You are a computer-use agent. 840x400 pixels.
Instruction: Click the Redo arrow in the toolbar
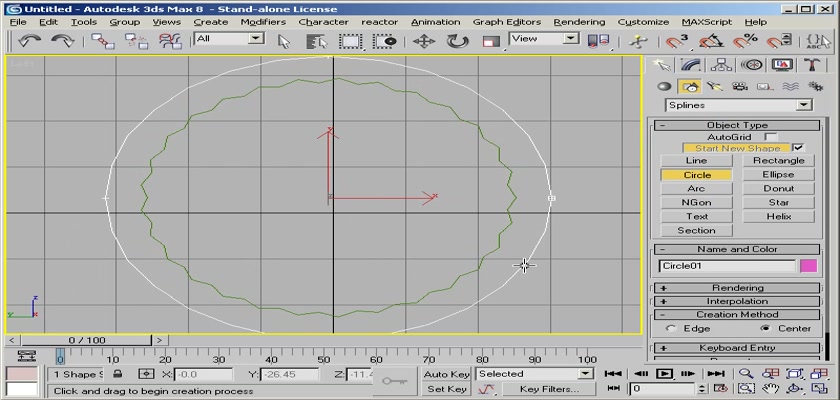coord(63,41)
